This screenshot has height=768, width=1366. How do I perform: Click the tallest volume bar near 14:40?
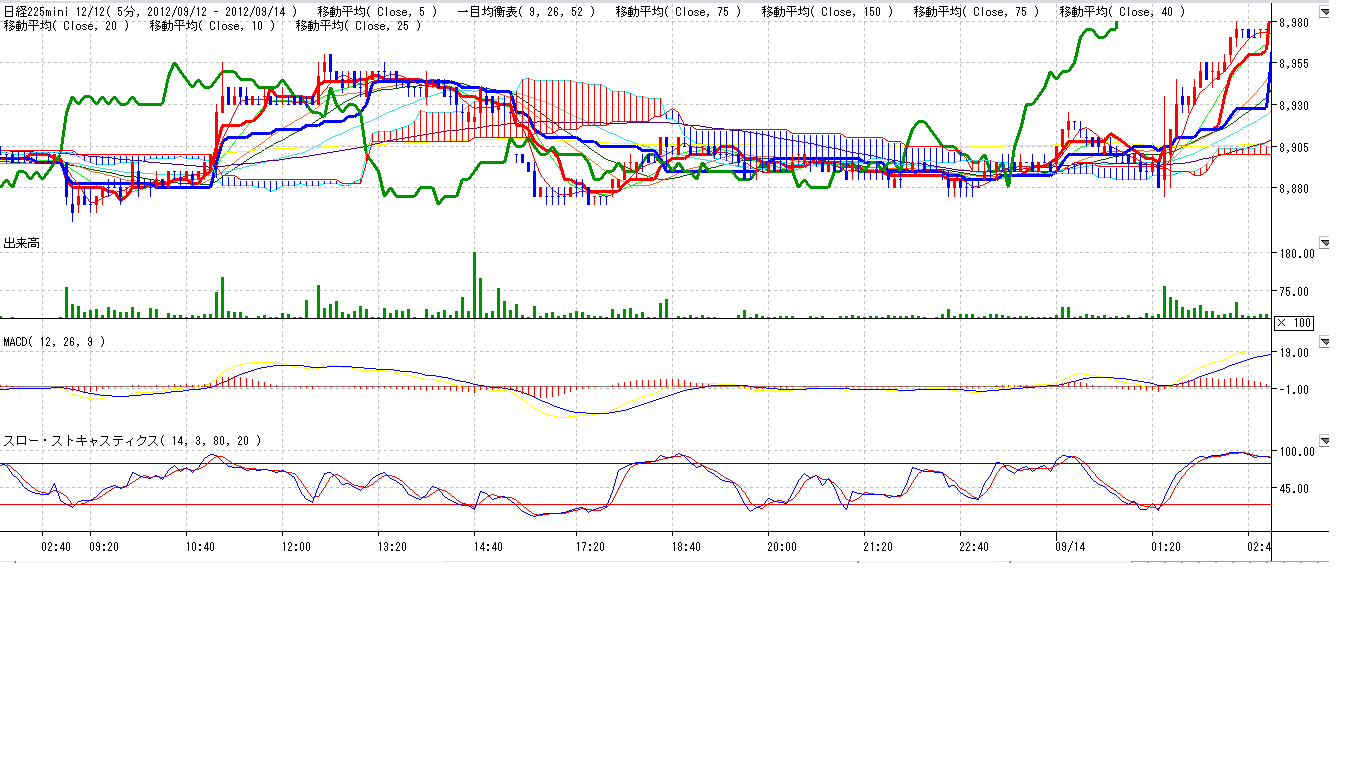tap(474, 285)
